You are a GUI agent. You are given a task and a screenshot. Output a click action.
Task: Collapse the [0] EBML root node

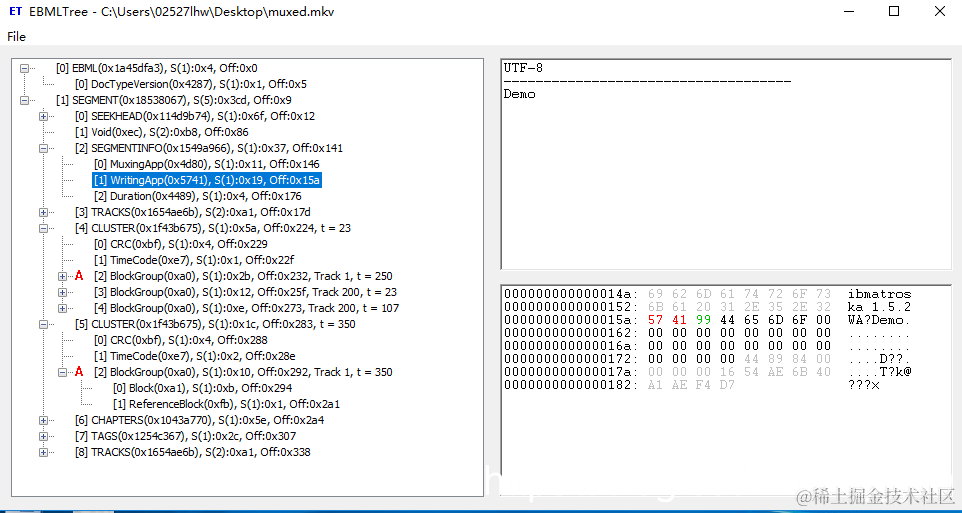click(x=25, y=68)
